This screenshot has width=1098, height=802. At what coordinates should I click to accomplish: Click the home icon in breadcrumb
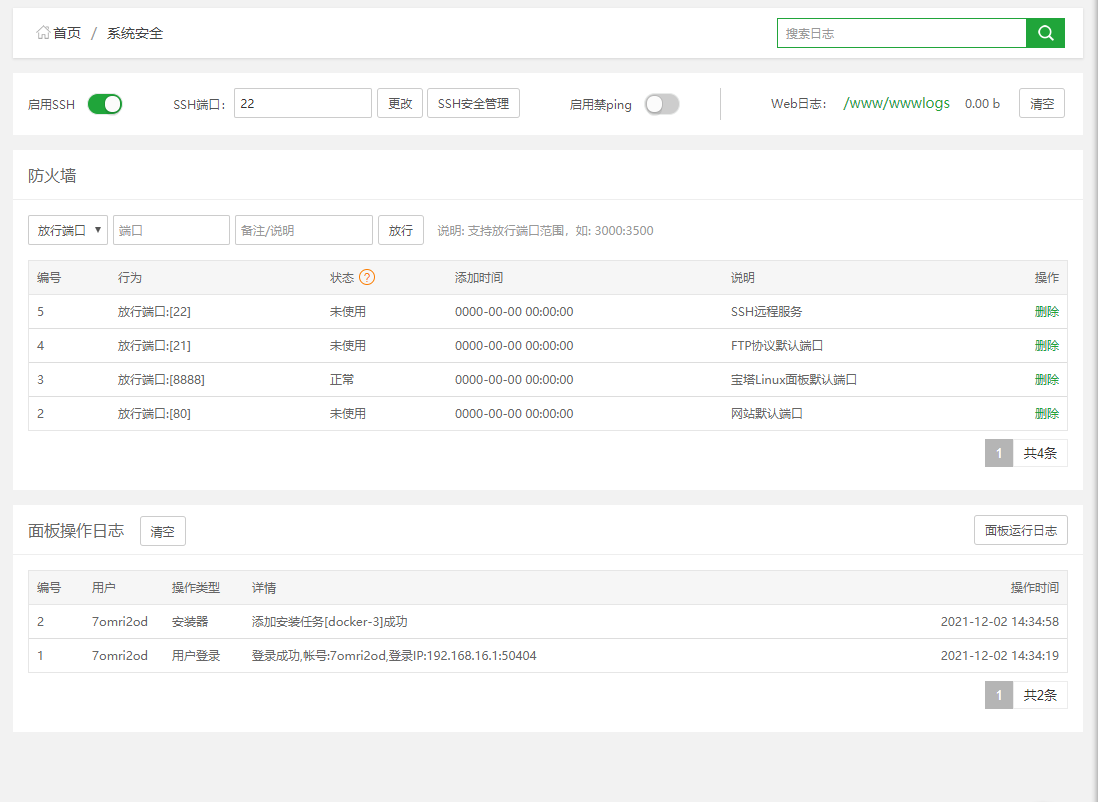43,32
